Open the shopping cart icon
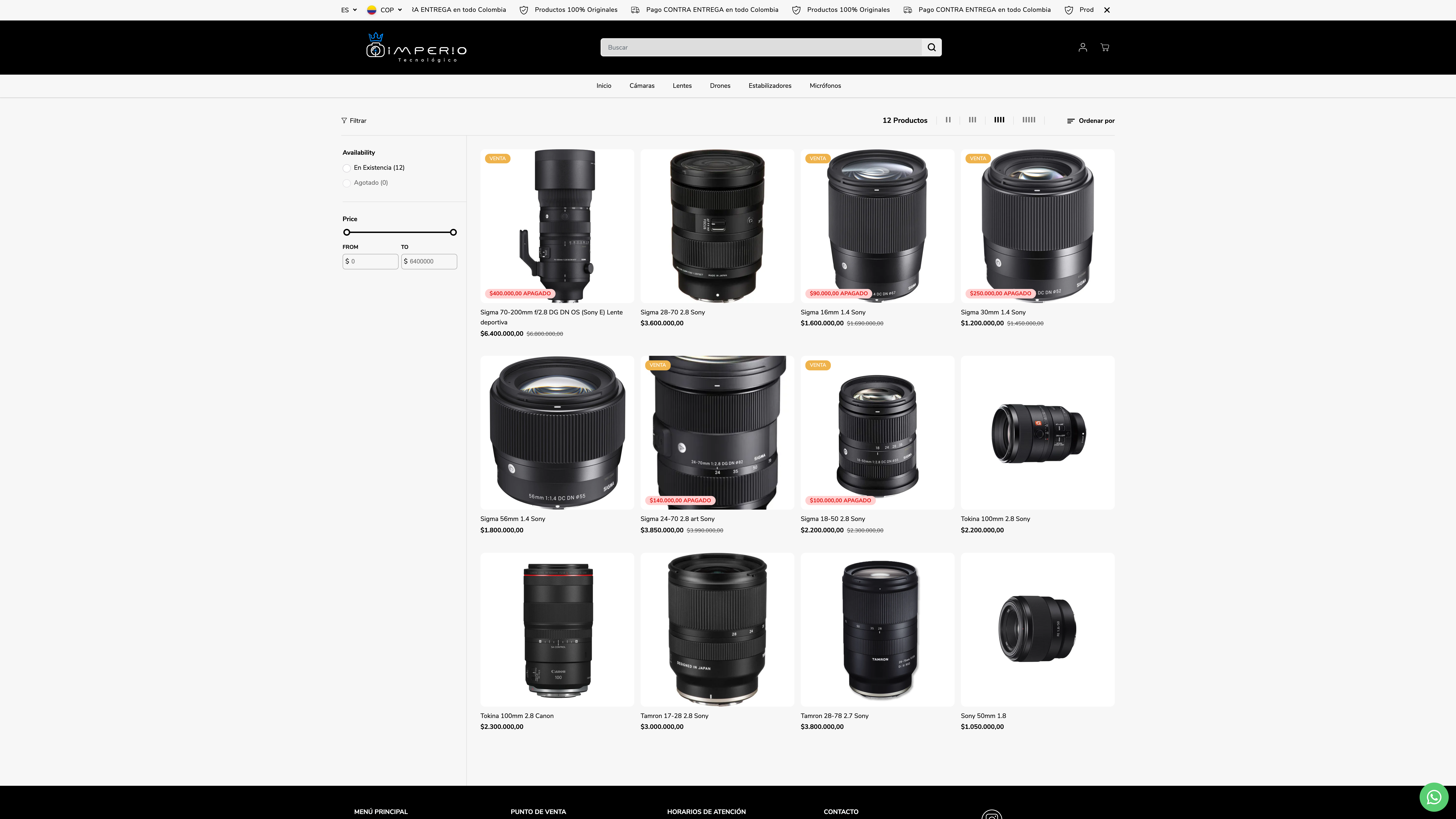The image size is (1456, 819). [1105, 48]
